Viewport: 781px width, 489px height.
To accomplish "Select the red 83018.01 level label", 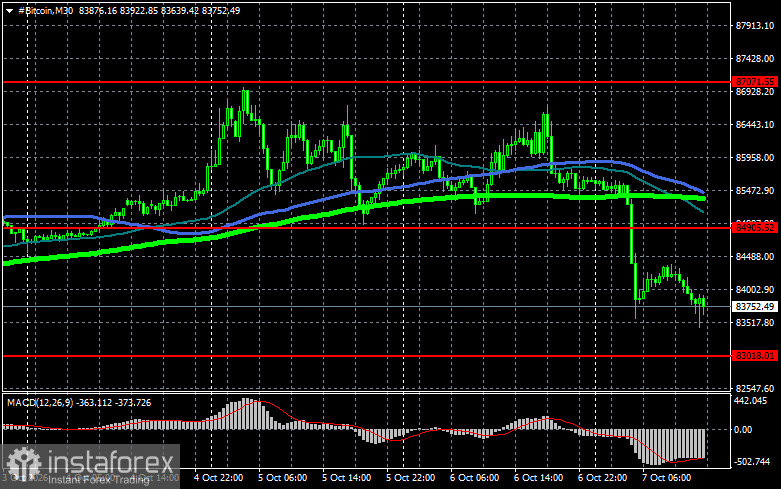I will (755, 356).
